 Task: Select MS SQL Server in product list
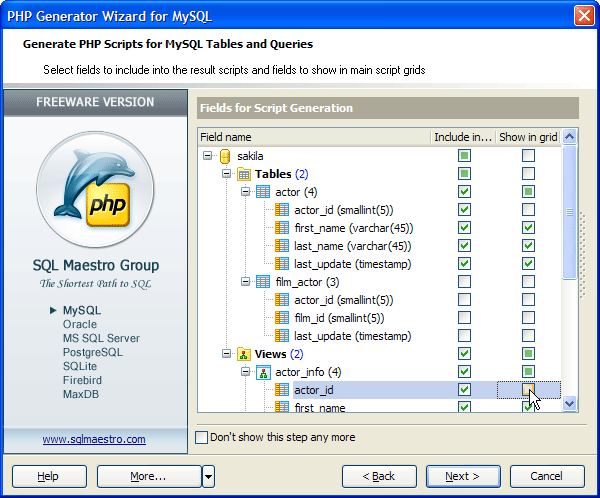[x=101, y=338]
